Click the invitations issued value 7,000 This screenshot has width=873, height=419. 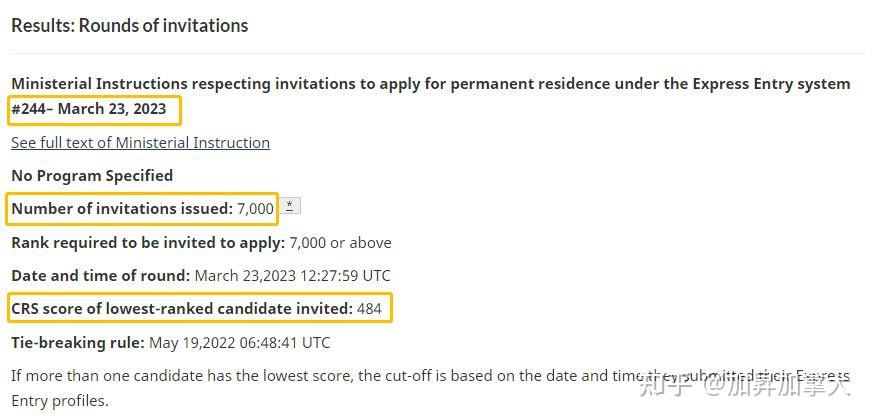pos(255,209)
